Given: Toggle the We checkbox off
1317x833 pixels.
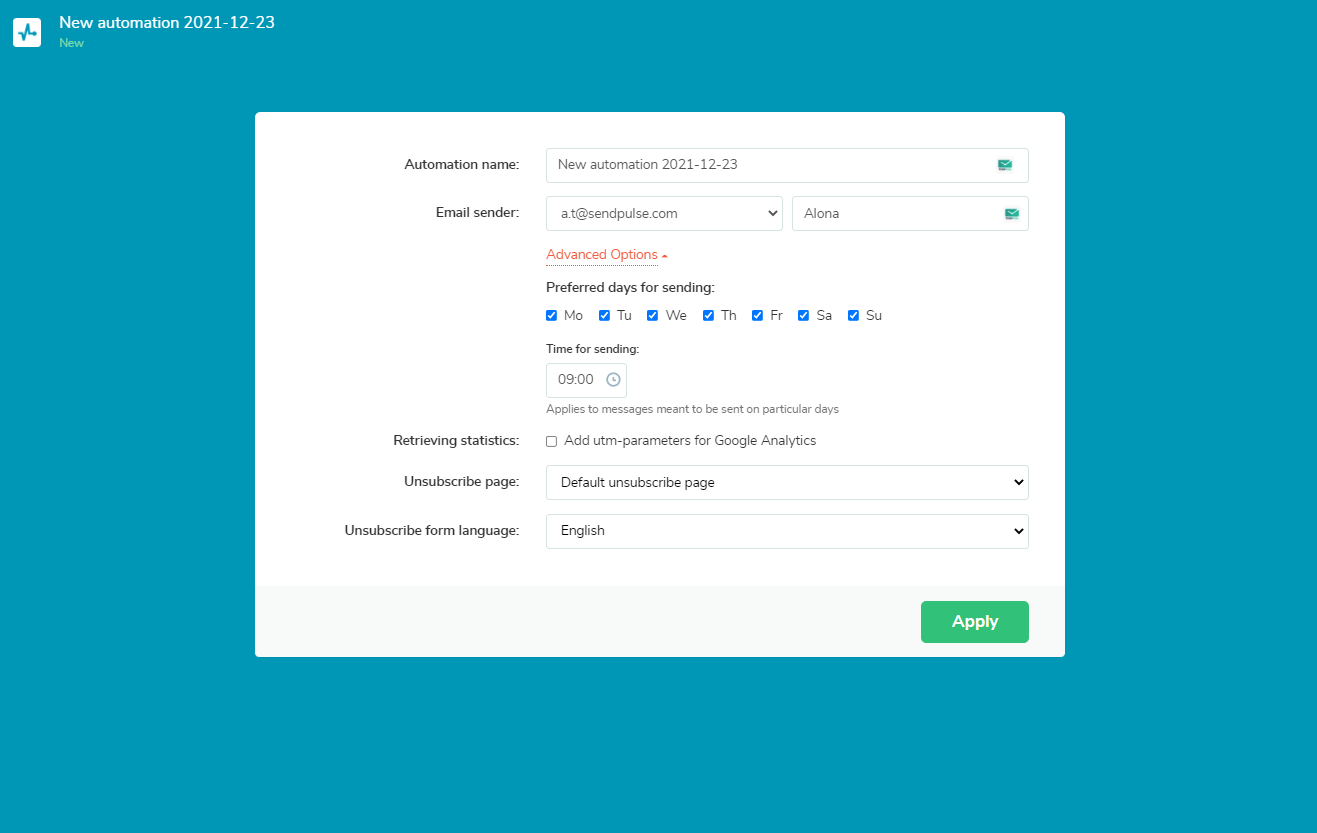Looking at the screenshot, I should pos(652,315).
